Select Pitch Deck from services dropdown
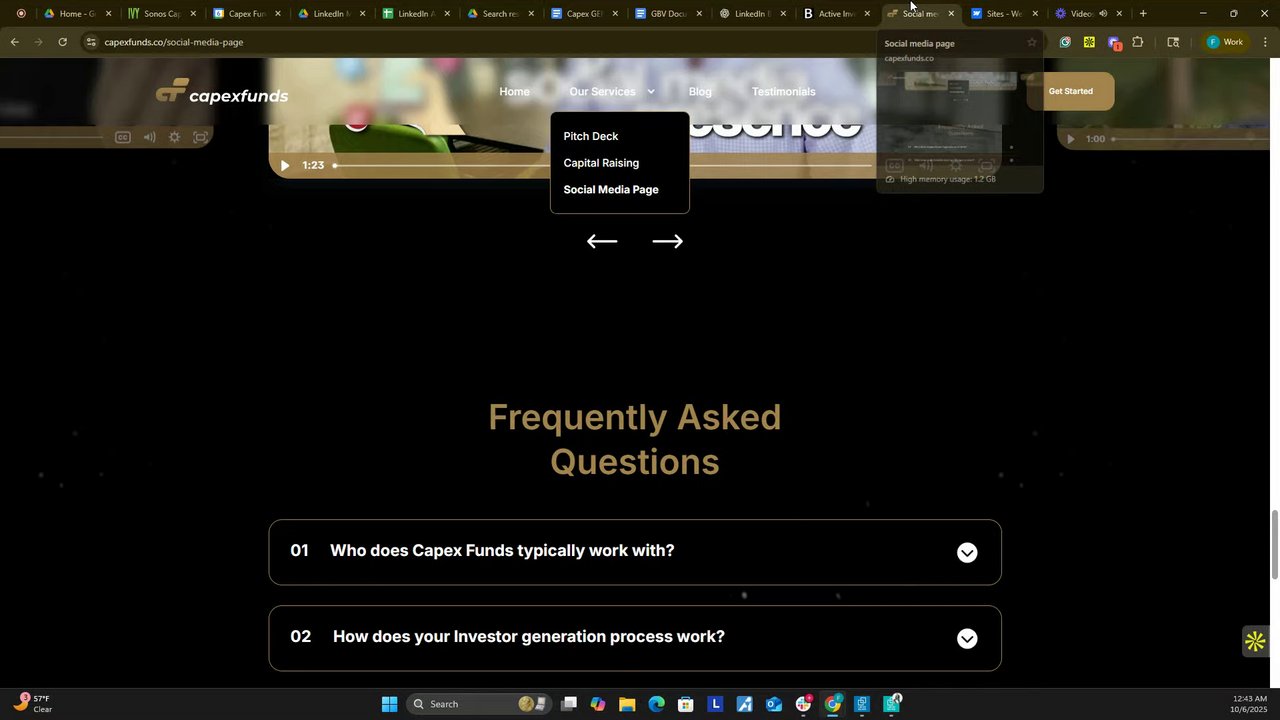1280x720 pixels. 591,136
